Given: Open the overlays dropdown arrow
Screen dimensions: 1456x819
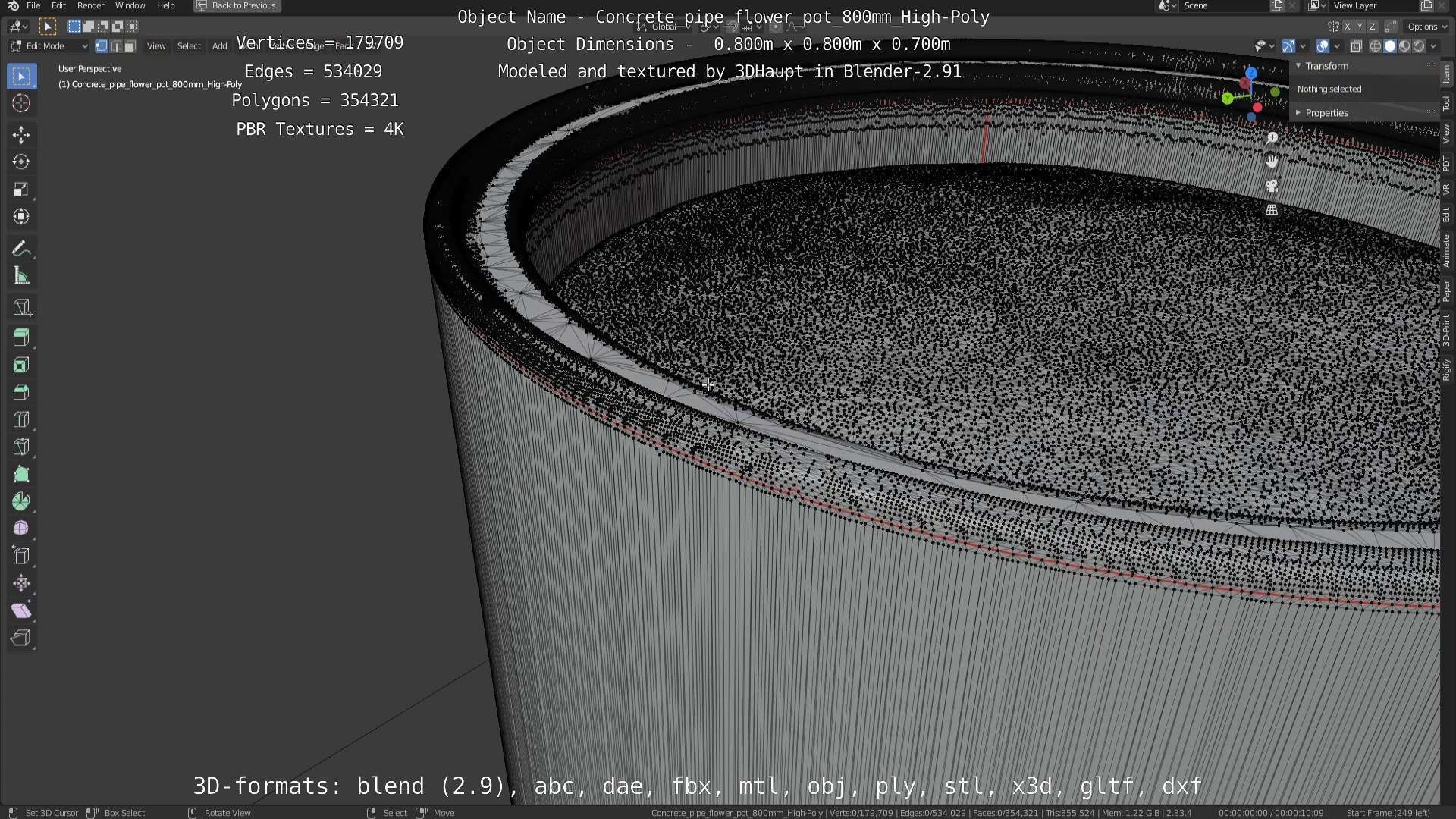Looking at the screenshot, I should [x=1337, y=46].
